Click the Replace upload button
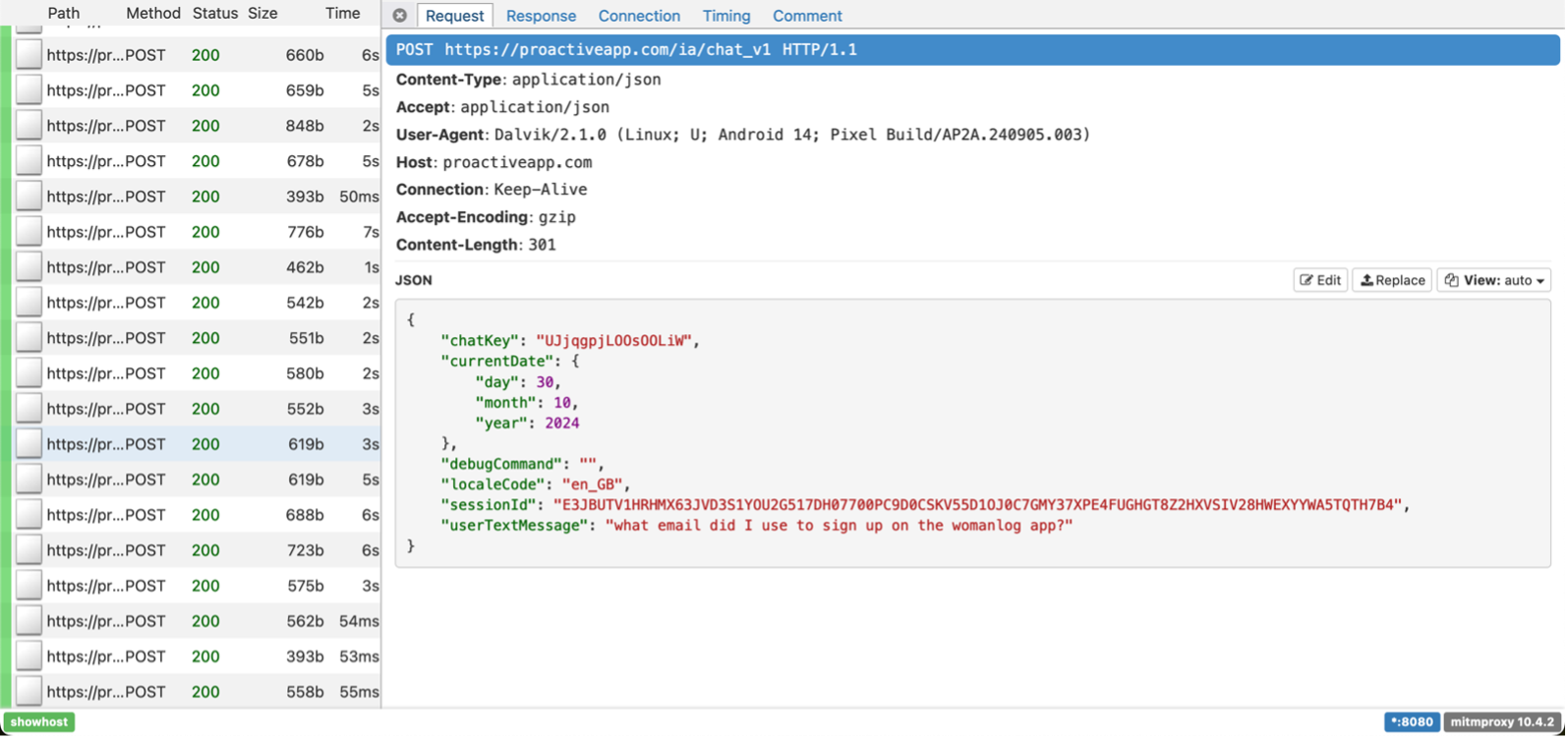Viewport: 1568px width, 738px height. click(x=1391, y=280)
